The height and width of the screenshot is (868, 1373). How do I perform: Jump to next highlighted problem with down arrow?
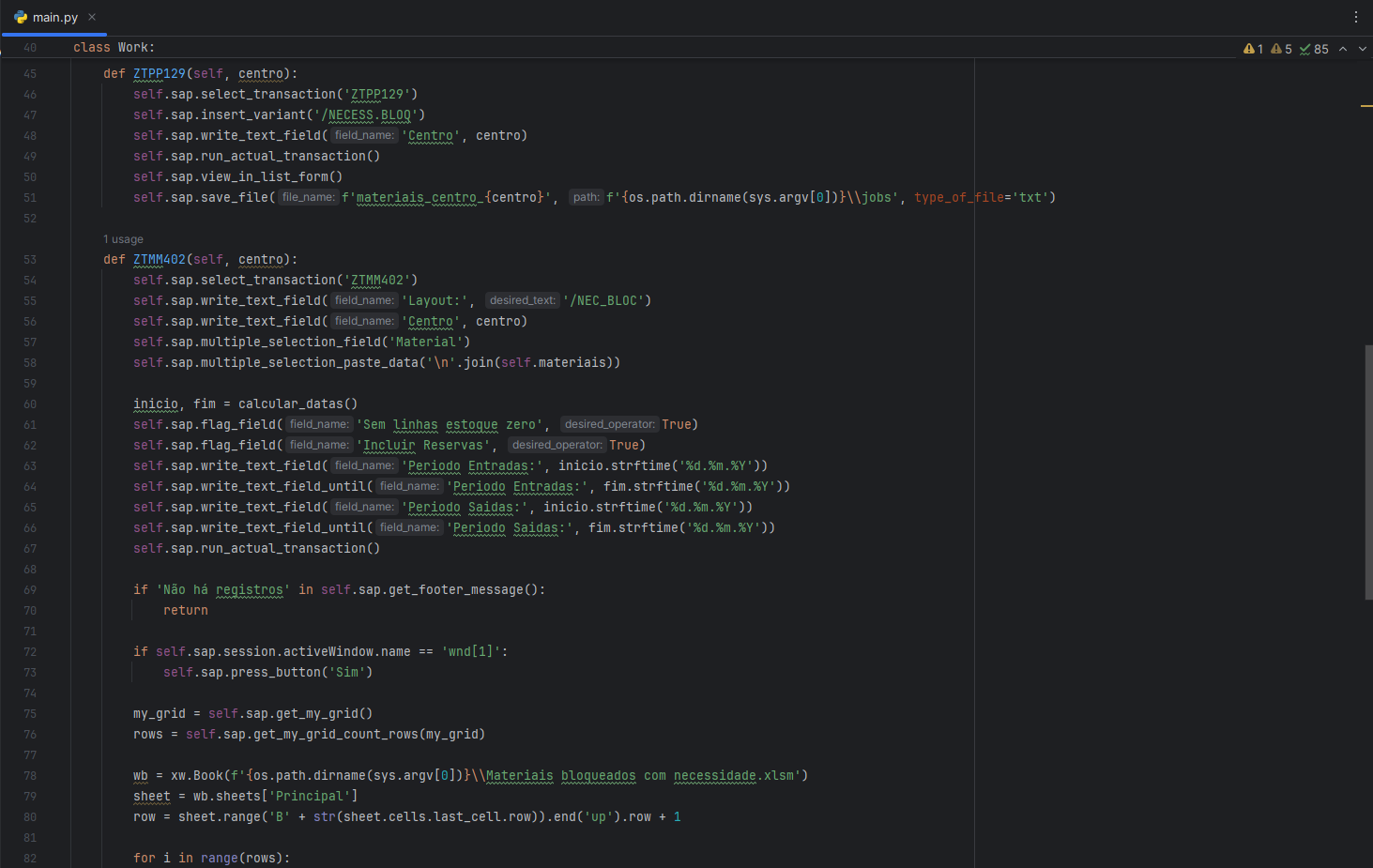(x=1363, y=49)
